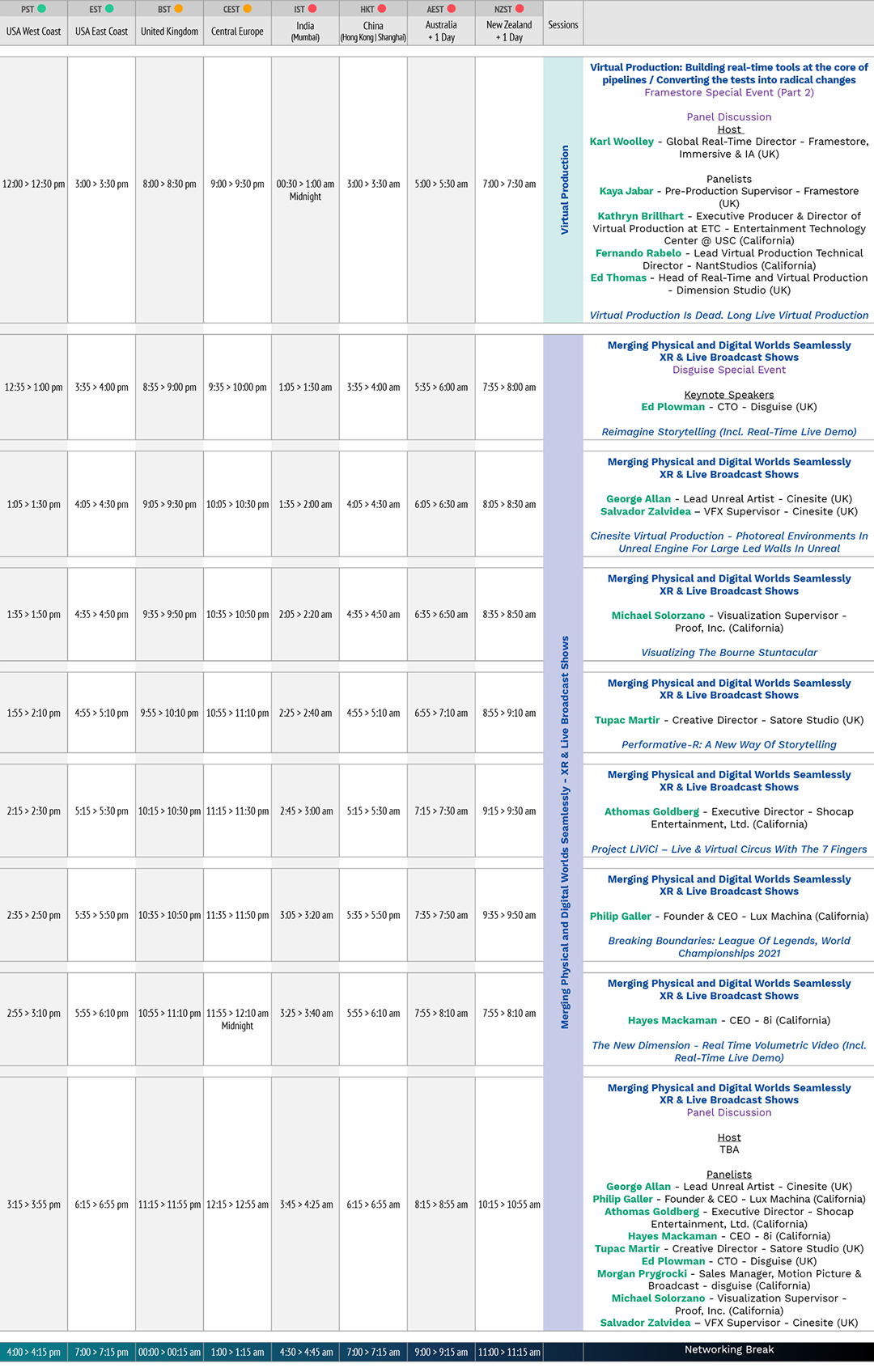
Task: Select the 7:15 > 7:30 am AEST cell
Action: pyautogui.click(x=441, y=811)
